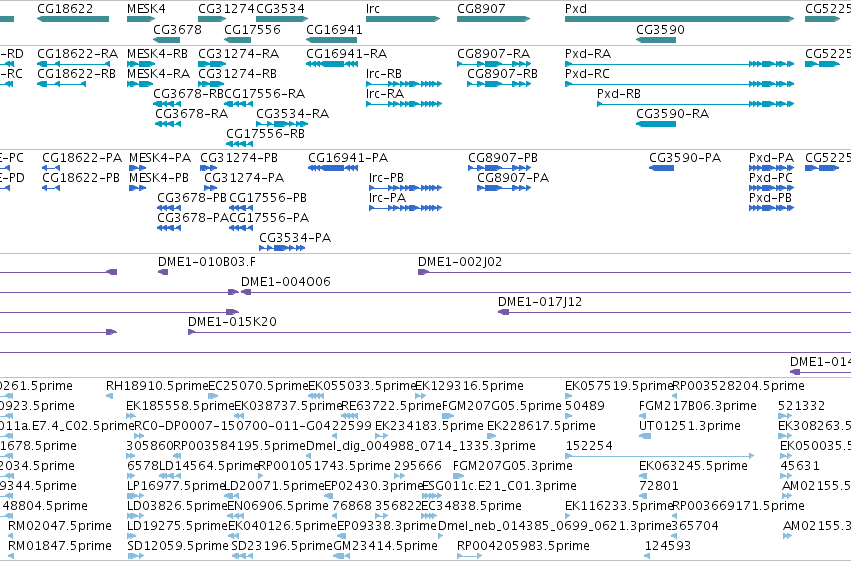The image size is (851, 561).
Task: Select the CG16941-RA transcript glyph
Action: click(332, 64)
